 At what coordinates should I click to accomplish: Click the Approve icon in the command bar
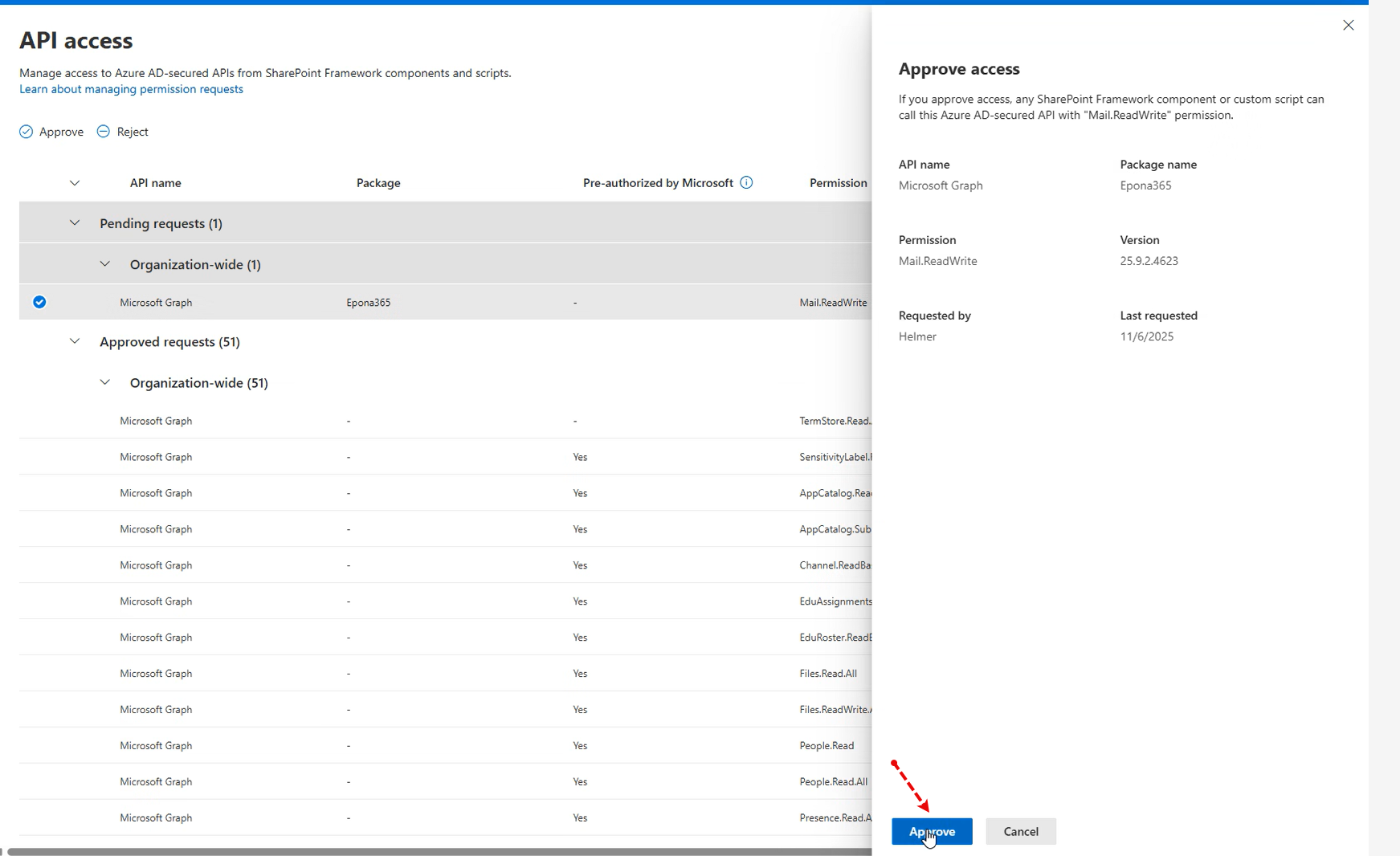pyautogui.click(x=27, y=132)
